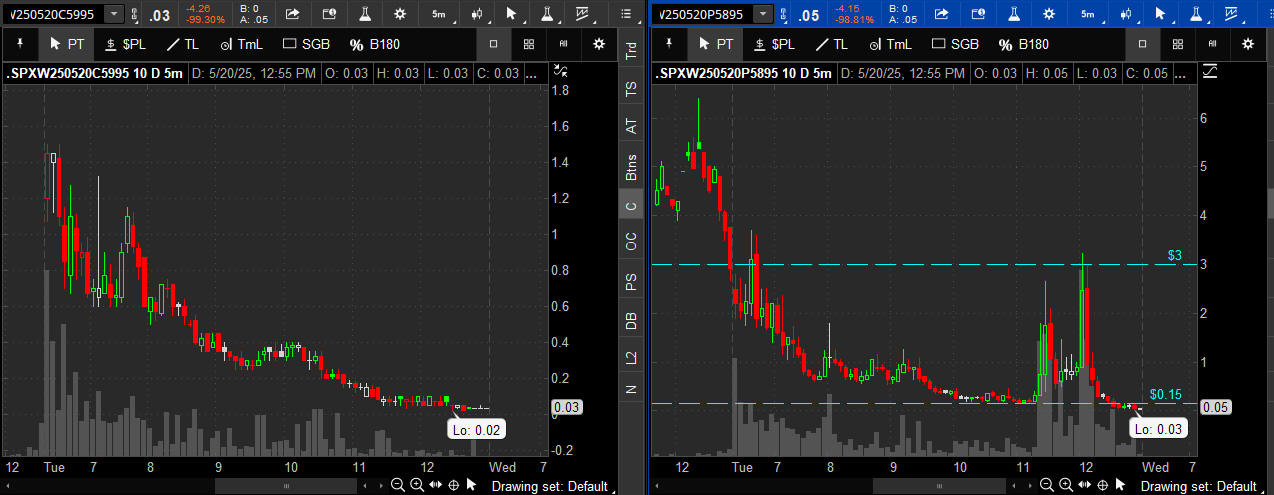Viewport: 1274px width, 495px height.
Task: Click the $3 price level line label
Action: click(1175, 256)
